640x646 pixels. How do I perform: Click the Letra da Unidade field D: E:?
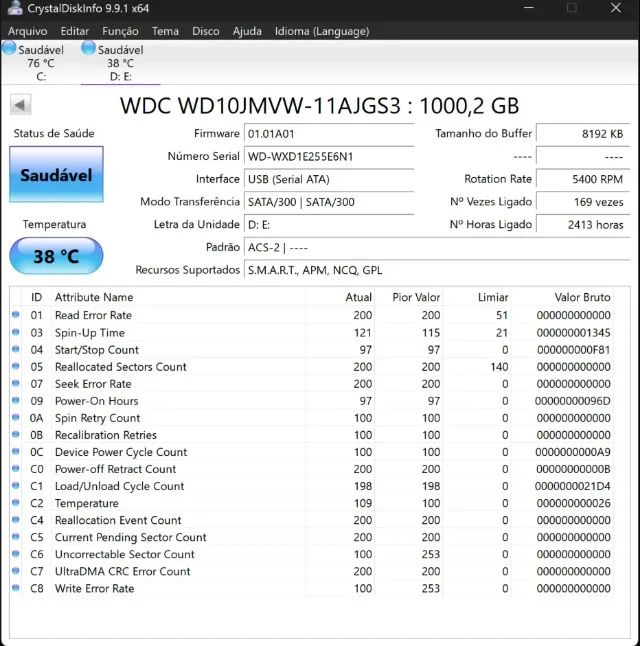[329, 225]
